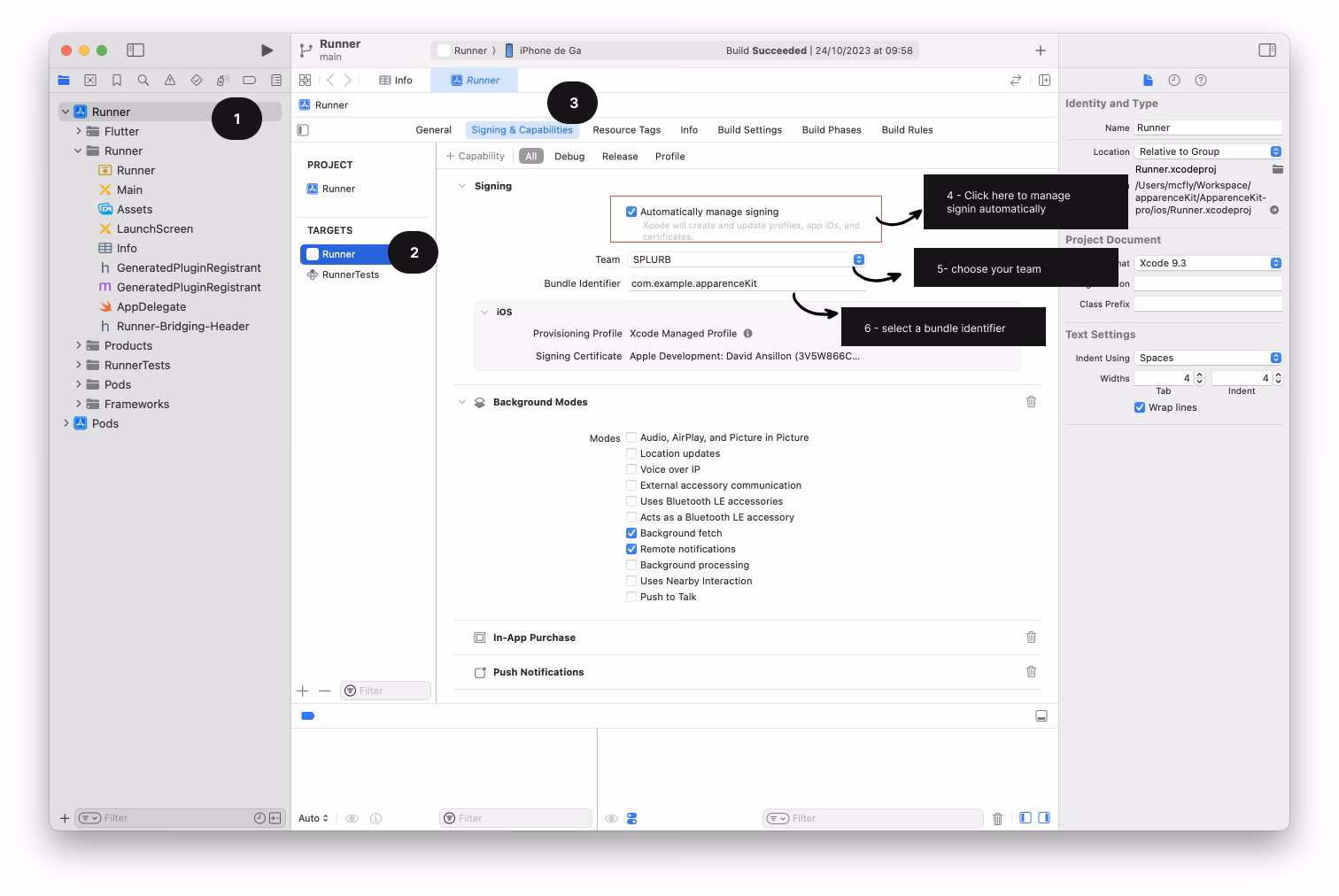Open the Source Control navigator icon
This screenshot has height=896, width=1339.
click(90, 80)
